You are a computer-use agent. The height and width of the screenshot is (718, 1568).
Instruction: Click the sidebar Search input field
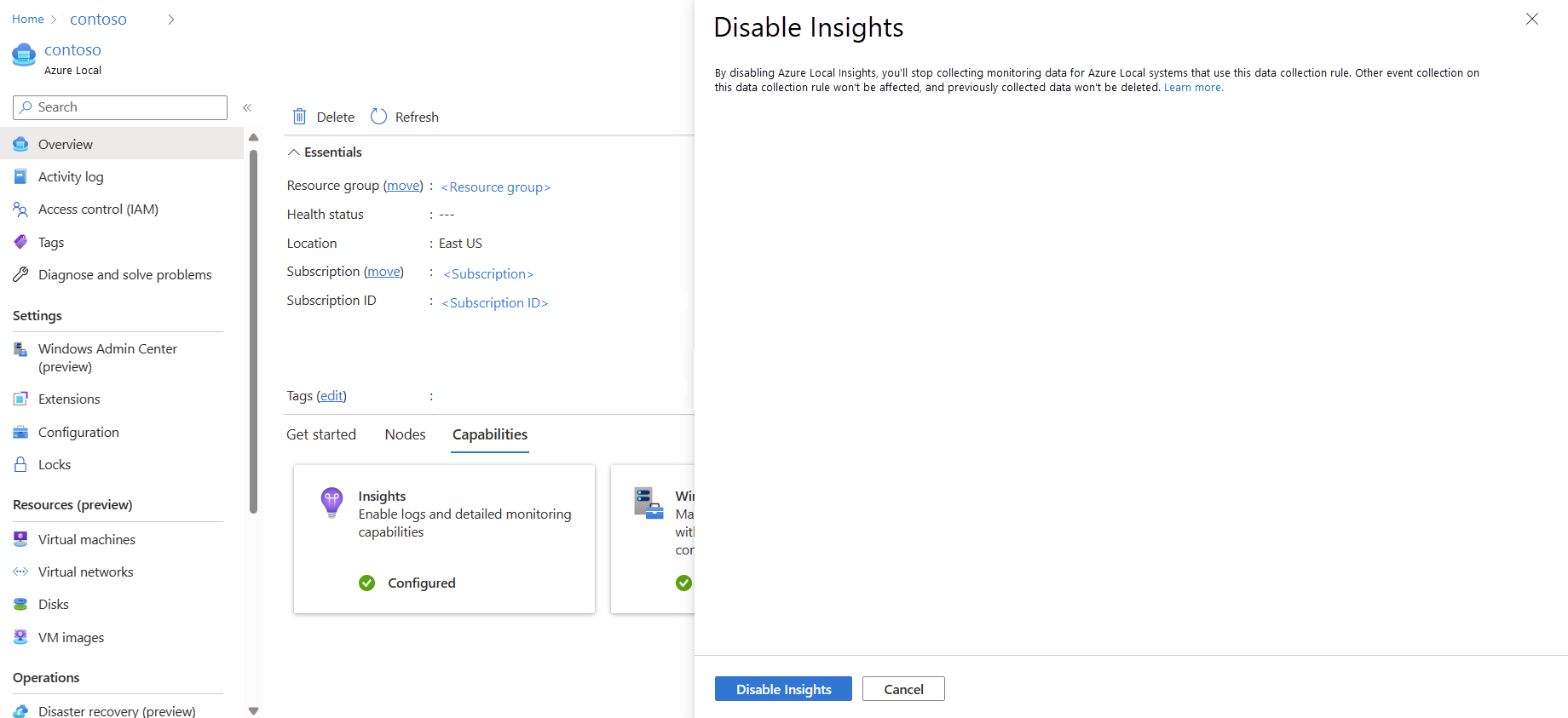pos(120,107)
